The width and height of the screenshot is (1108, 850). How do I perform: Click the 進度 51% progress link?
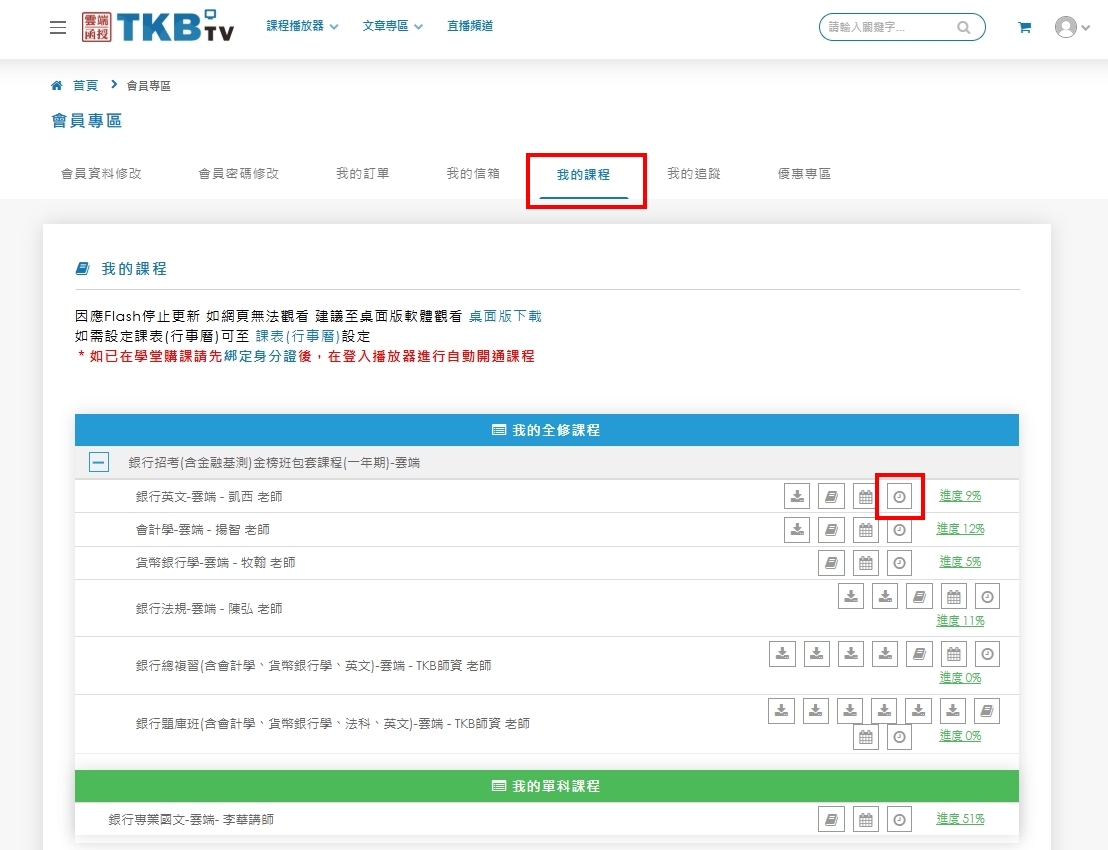[960, 819]
